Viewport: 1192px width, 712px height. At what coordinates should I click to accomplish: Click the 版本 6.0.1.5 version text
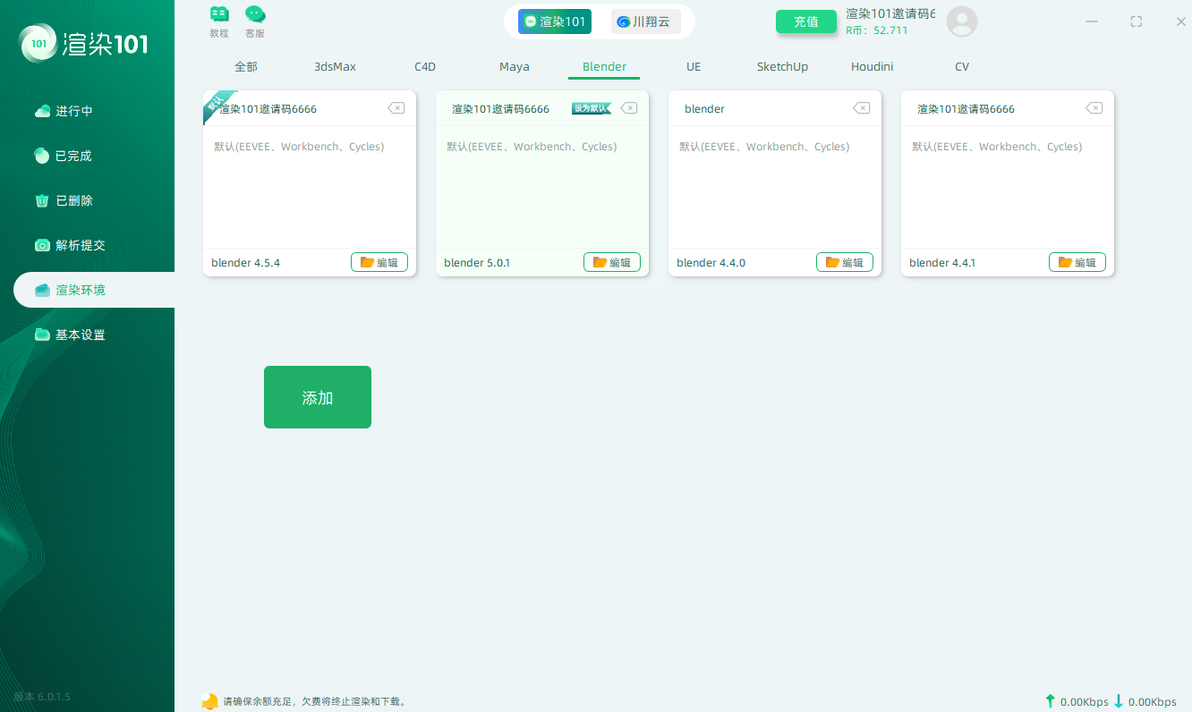[x=42, y=697]
